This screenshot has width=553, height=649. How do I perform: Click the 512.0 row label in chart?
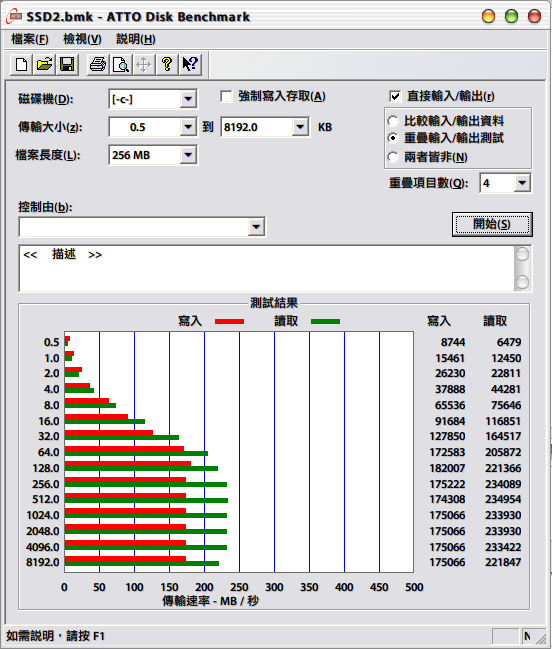click(46, 499)
